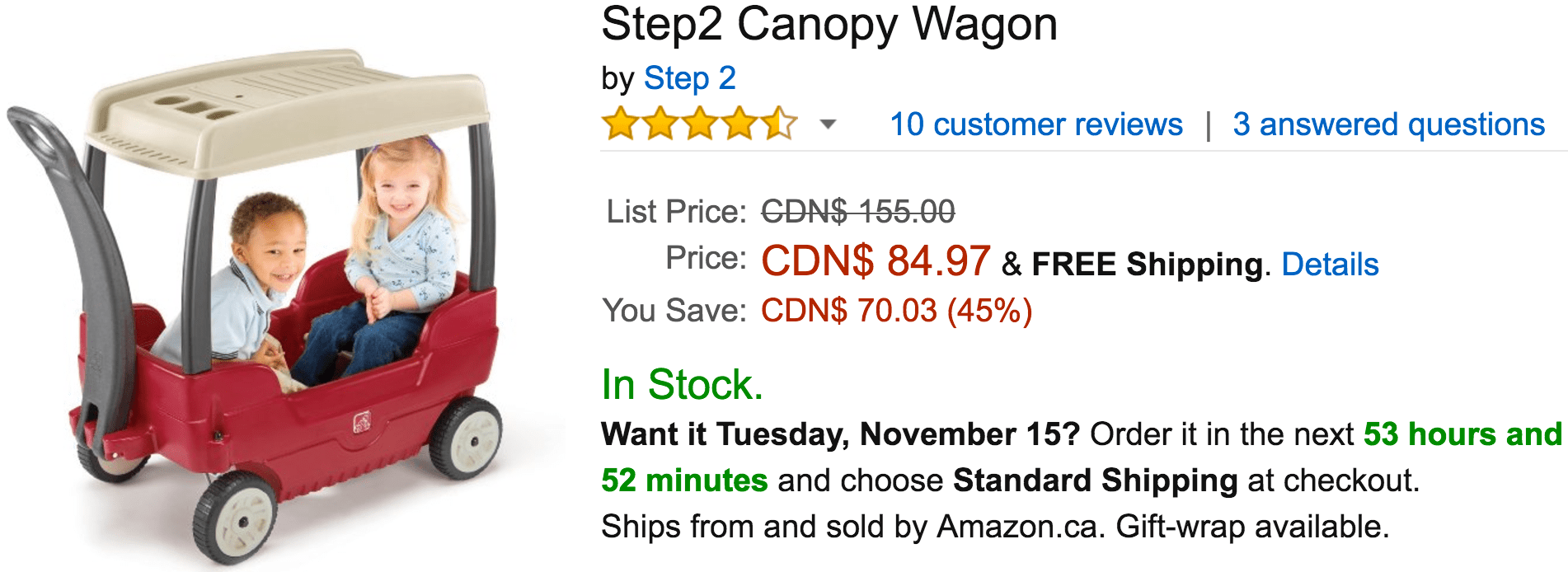This screenshot has height=572, width=1568.
Task: Click the half-filled fifth star
Action: point(779,124)
